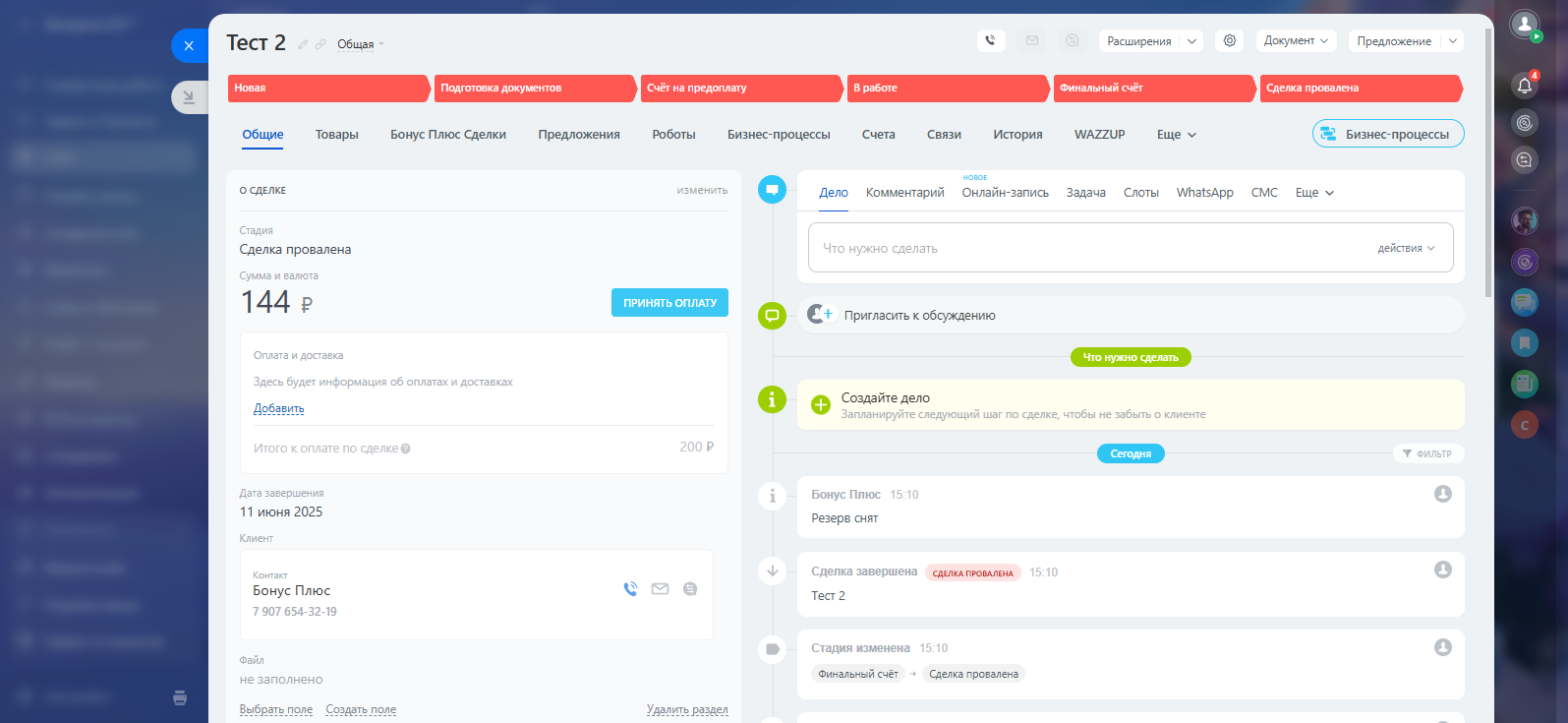Click the help icon beside Итого к оплате
Screen dimensions: 1568x723
[x=406, y=449]
